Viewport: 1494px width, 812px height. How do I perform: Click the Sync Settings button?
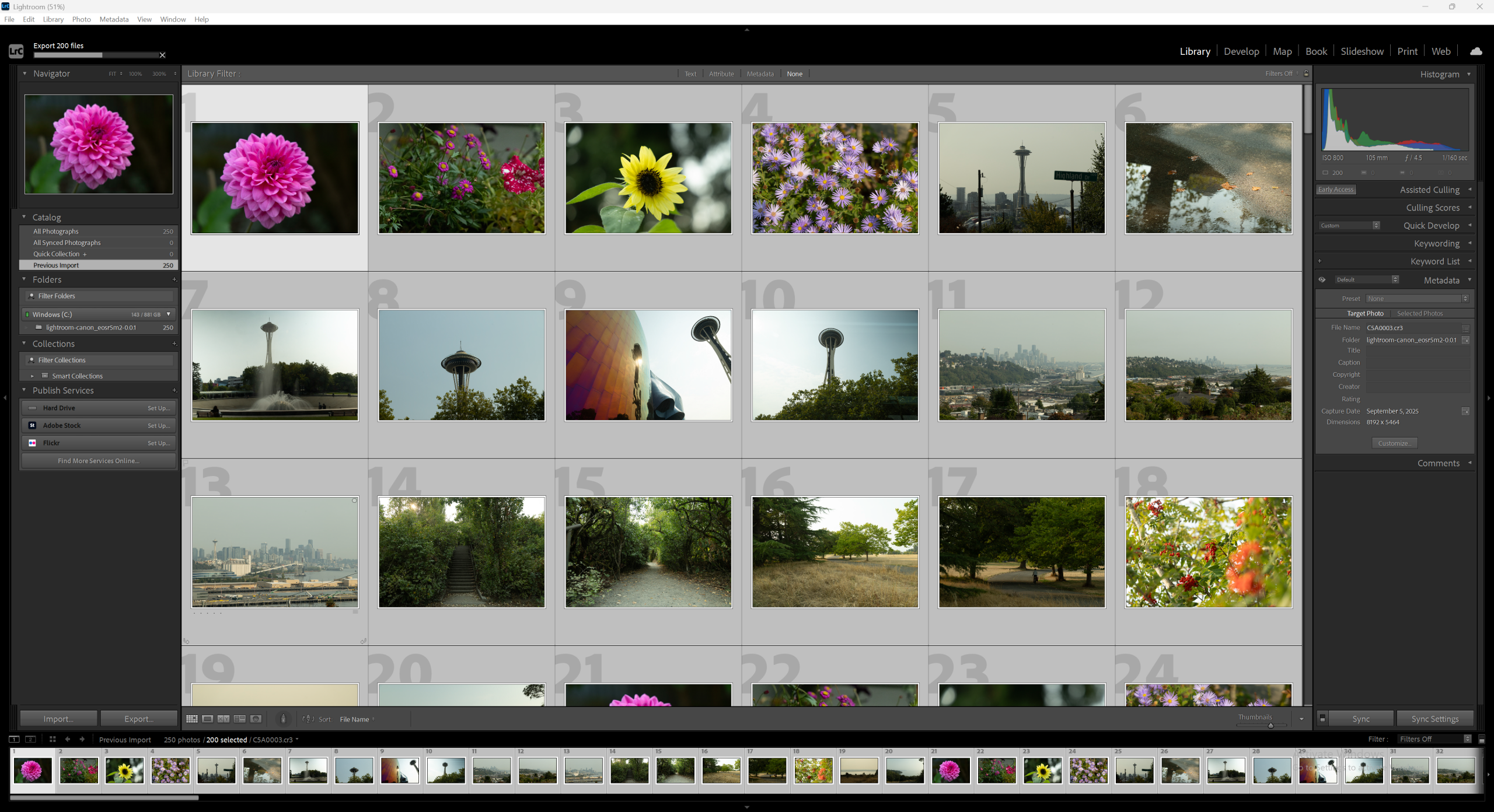[x=1434, y=719]
